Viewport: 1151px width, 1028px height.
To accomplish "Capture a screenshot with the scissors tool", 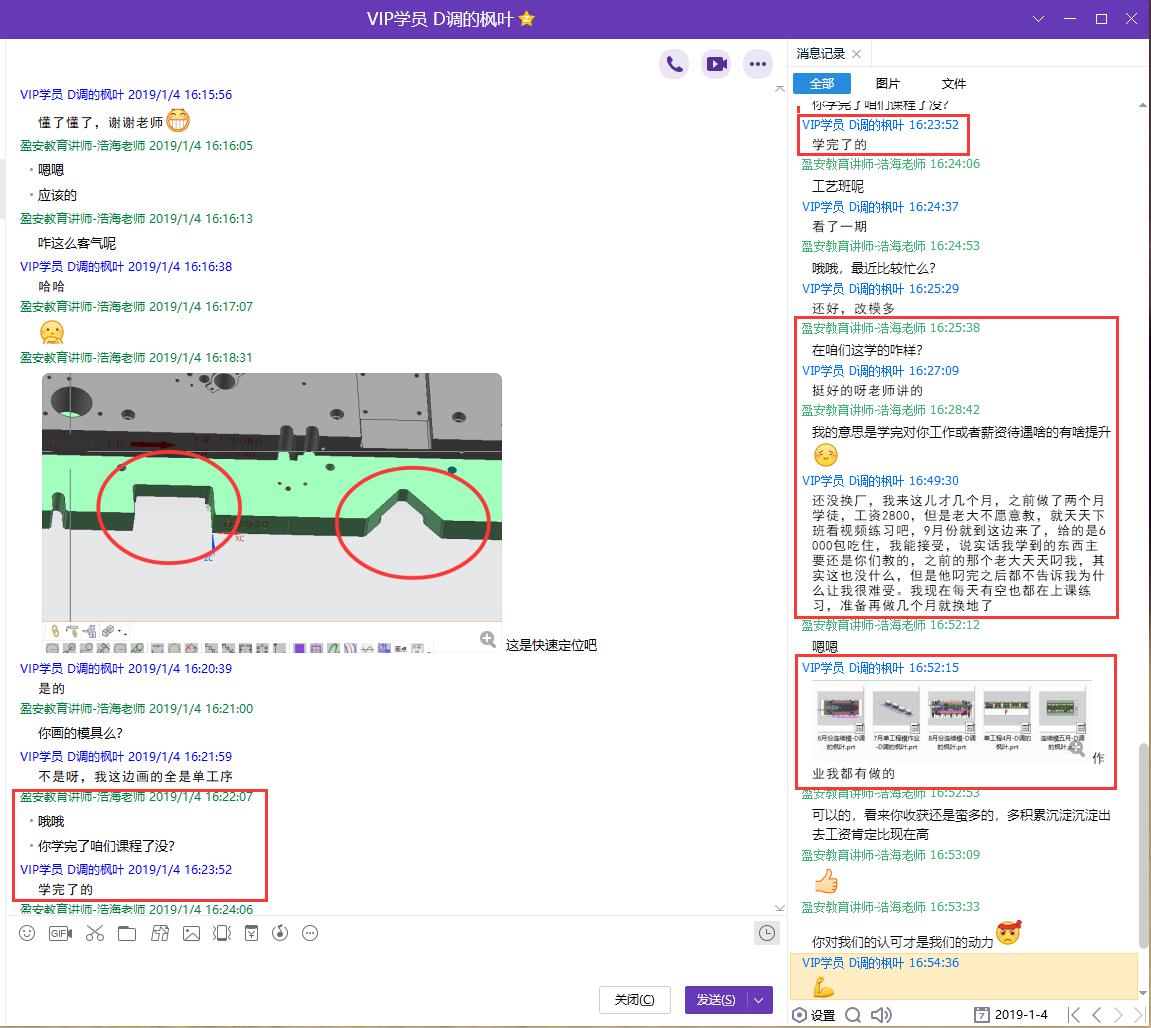I will [95, 933].
